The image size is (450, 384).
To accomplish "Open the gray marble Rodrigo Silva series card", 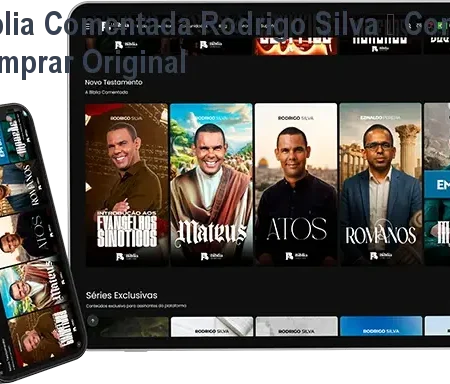I will (x=297, y=326).
